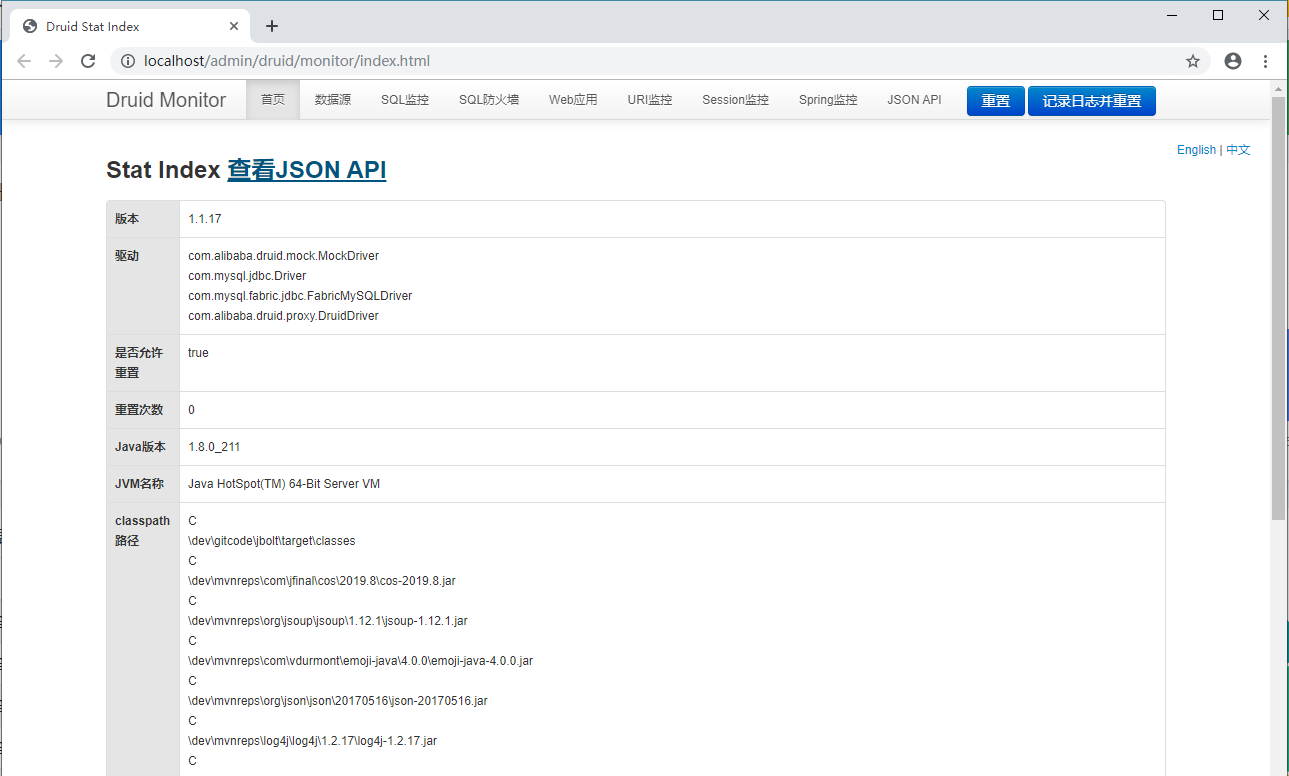The width and height of the screenshot is (1289, 776).
Task: Open the SQL监控 navigation tab
Action: click(x=405, y=100)
